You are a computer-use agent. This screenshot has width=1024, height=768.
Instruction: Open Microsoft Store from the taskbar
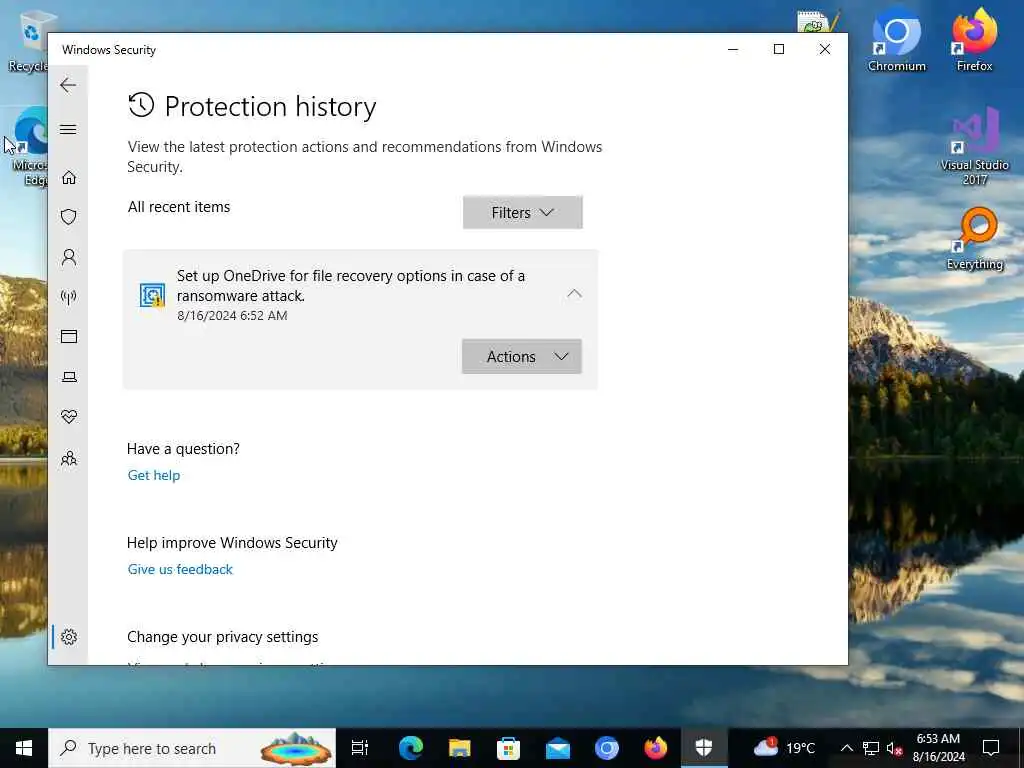point(509,748)
